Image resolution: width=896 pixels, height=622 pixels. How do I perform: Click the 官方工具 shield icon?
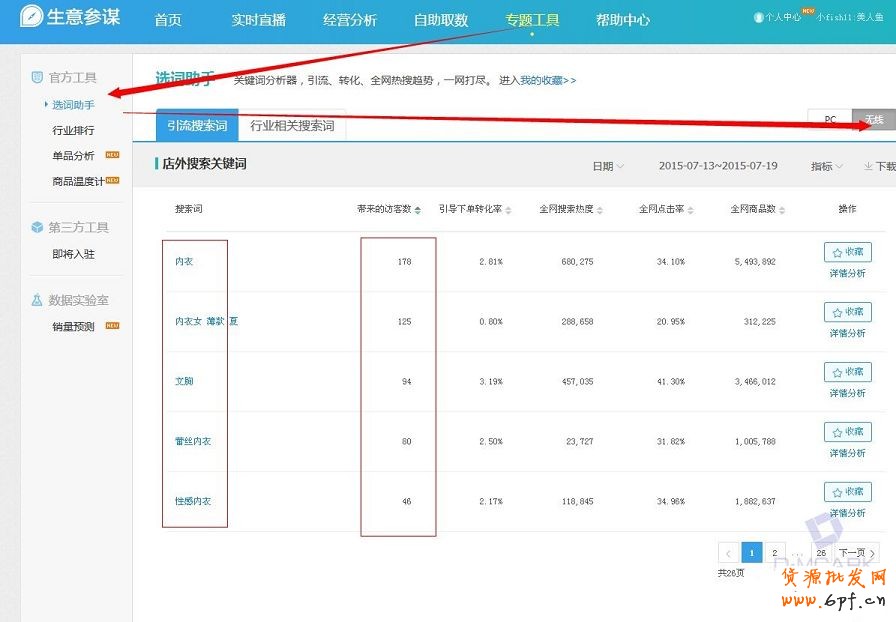pyautogui.click(x=37, y=77)
